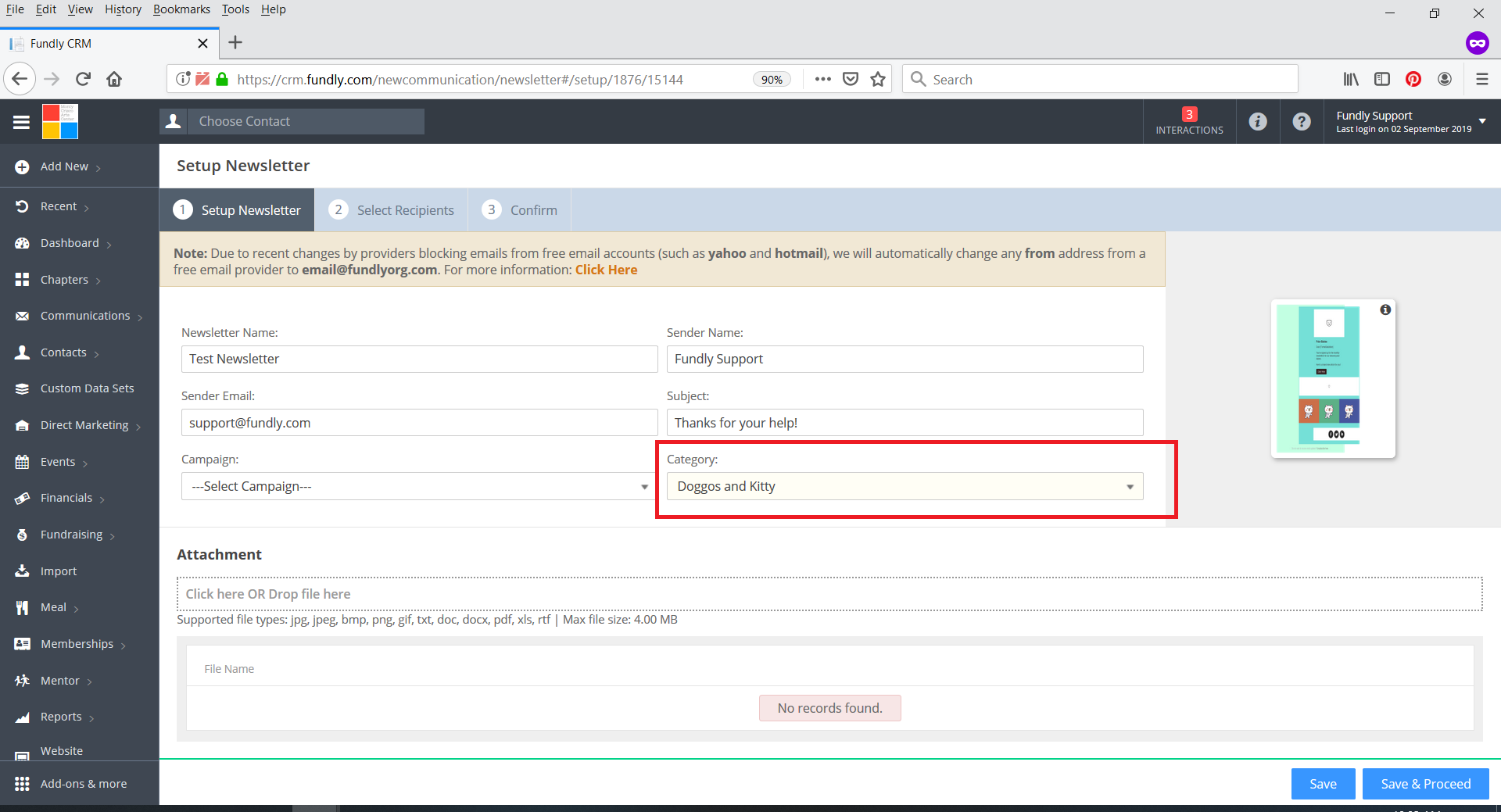Open the History menu
The height and width of the screenshot is (812, 1501).
(x=123, y=9)
